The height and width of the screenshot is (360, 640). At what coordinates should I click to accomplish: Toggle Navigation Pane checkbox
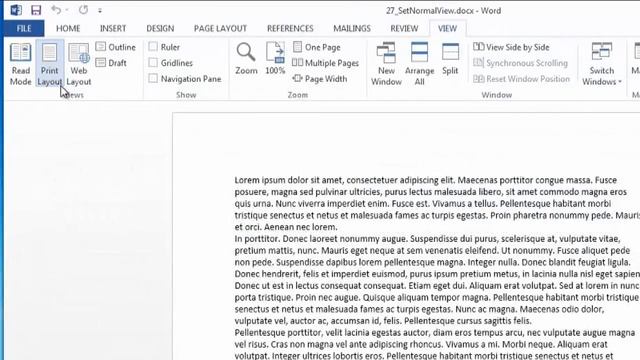pos(153,78)
